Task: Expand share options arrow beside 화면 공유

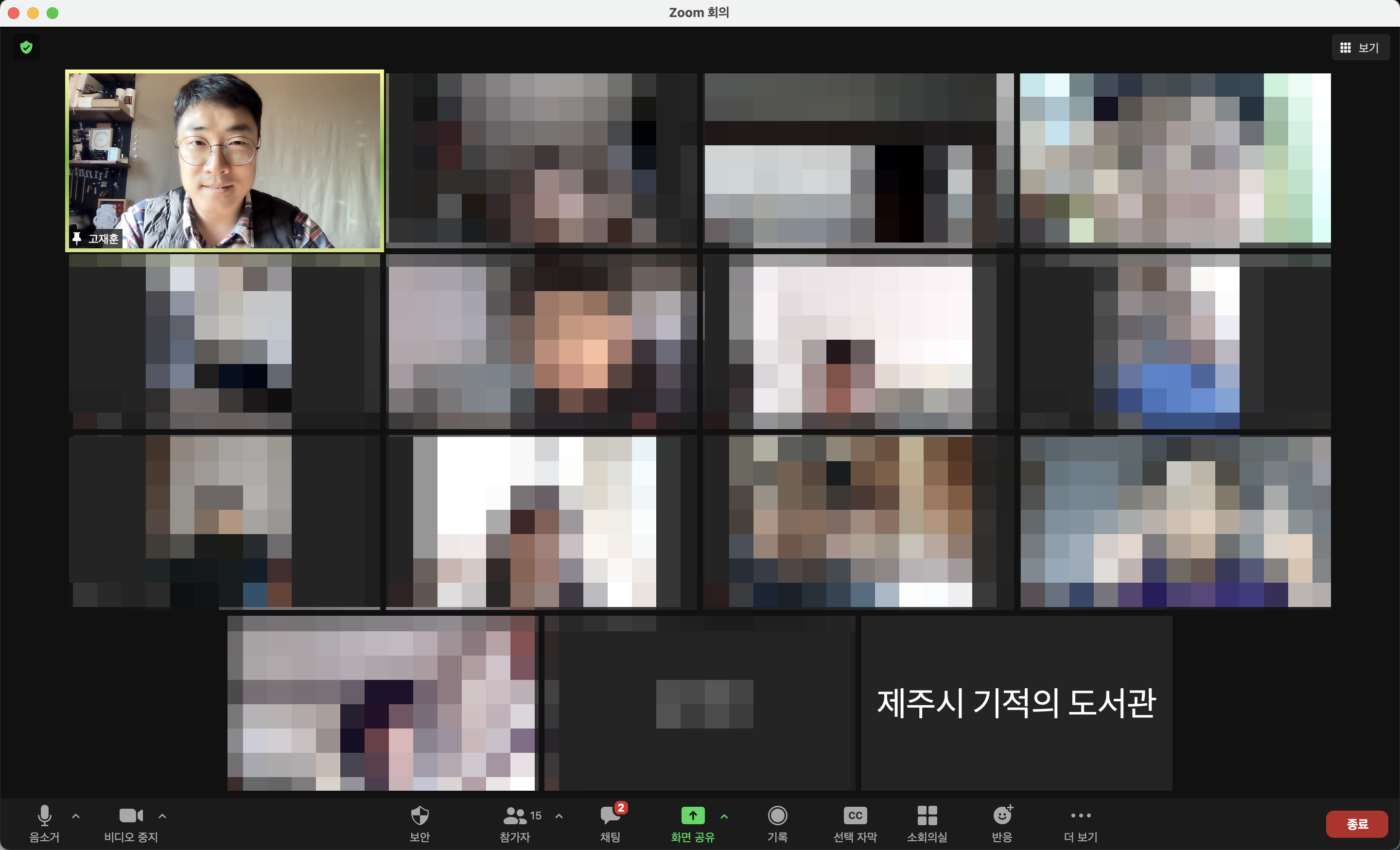Action: 724,816
